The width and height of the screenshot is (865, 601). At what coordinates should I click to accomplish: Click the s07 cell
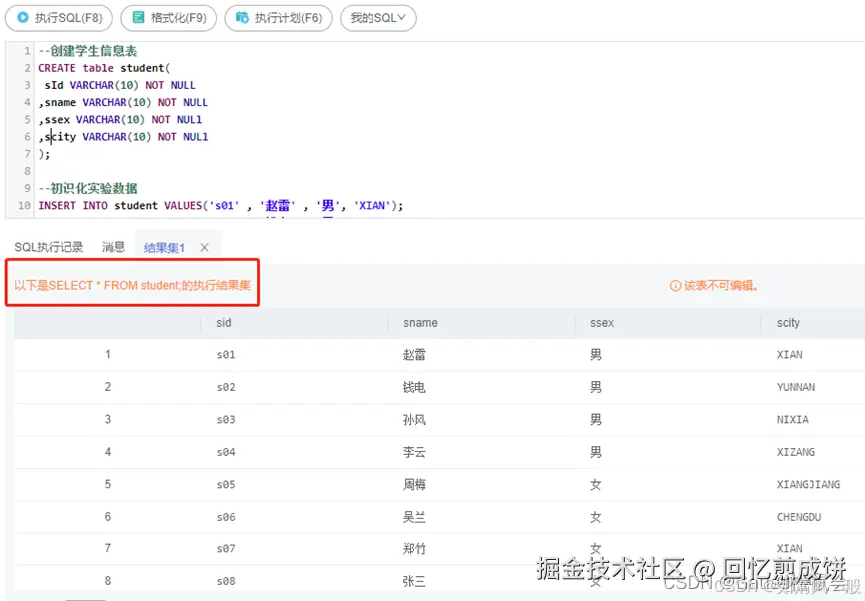(x=226, y=549)
